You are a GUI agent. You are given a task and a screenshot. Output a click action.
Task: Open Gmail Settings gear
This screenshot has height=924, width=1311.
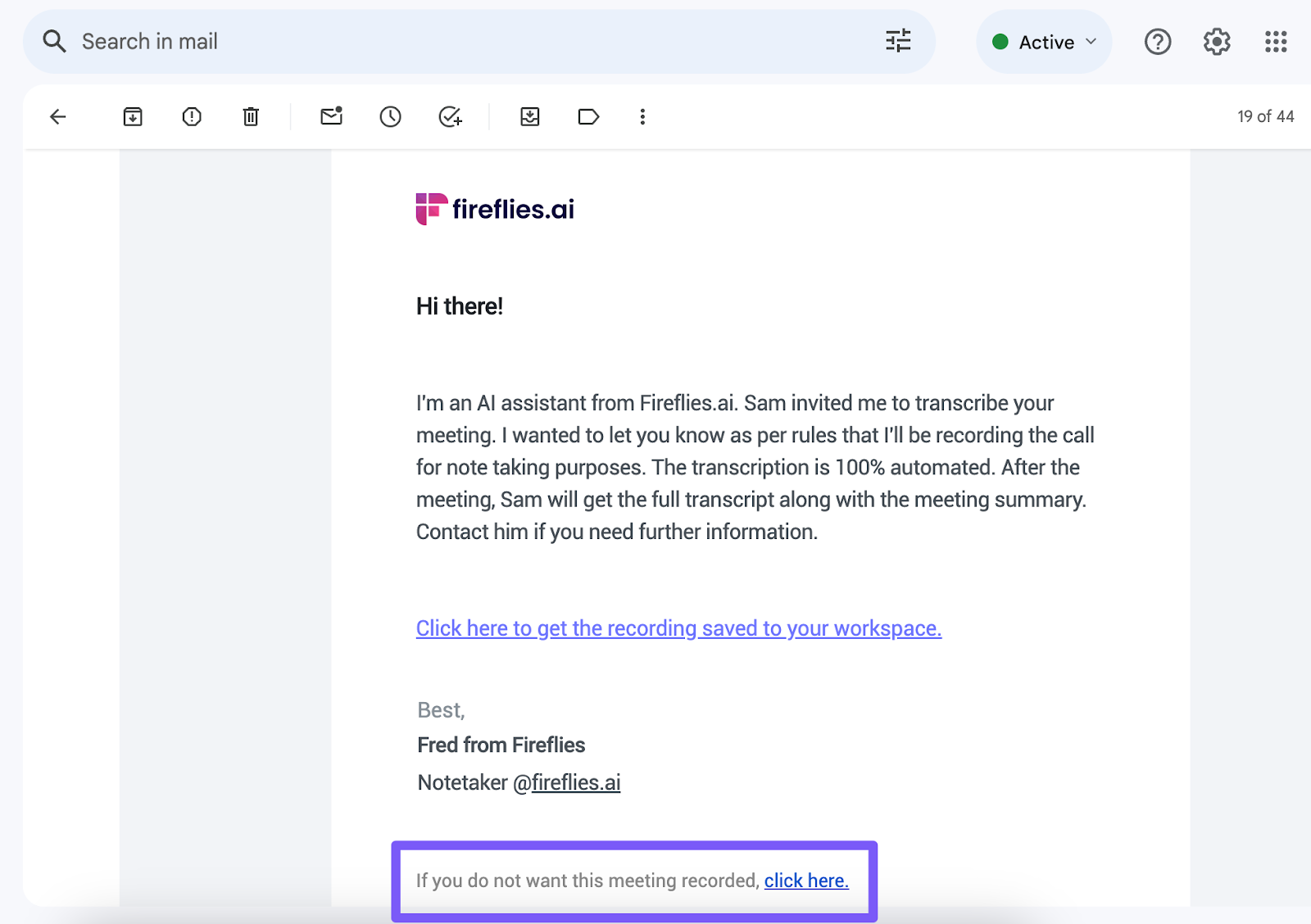(x=1217, y=42)
